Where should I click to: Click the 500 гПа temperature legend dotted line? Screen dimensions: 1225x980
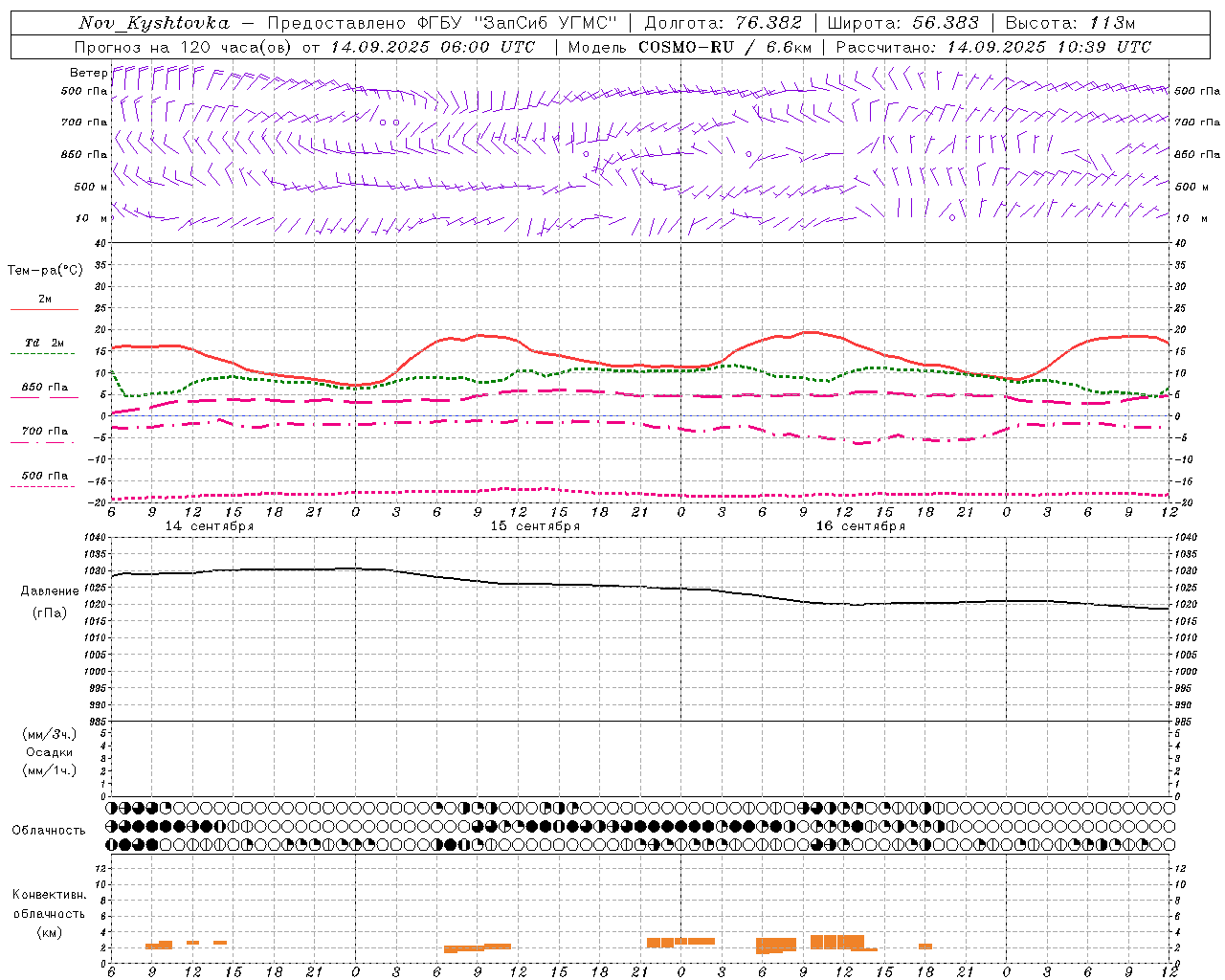click(42, 487)
